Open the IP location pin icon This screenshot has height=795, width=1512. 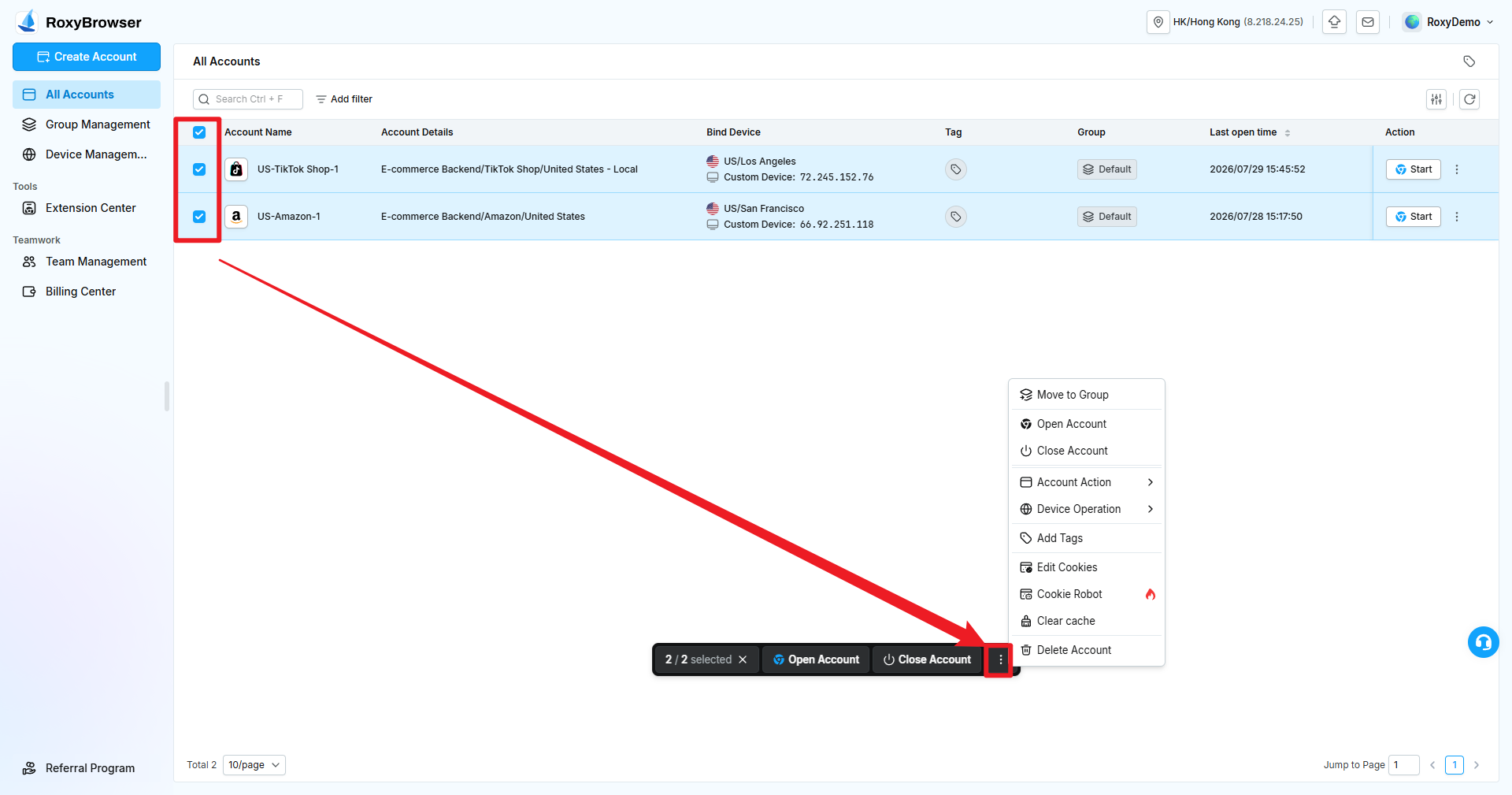1158,22
